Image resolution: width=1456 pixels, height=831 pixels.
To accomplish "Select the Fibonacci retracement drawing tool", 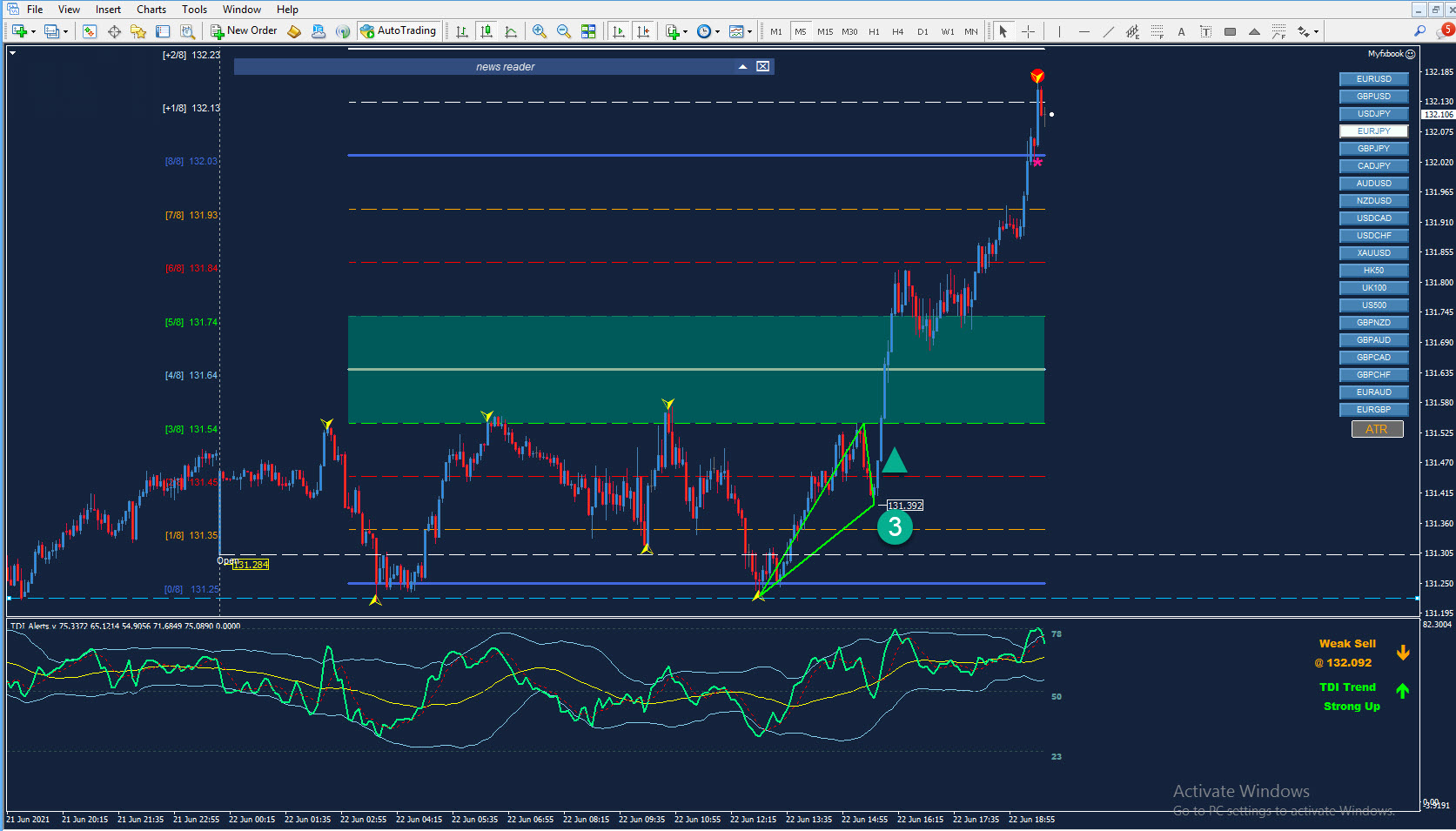I will point(1157,31).
